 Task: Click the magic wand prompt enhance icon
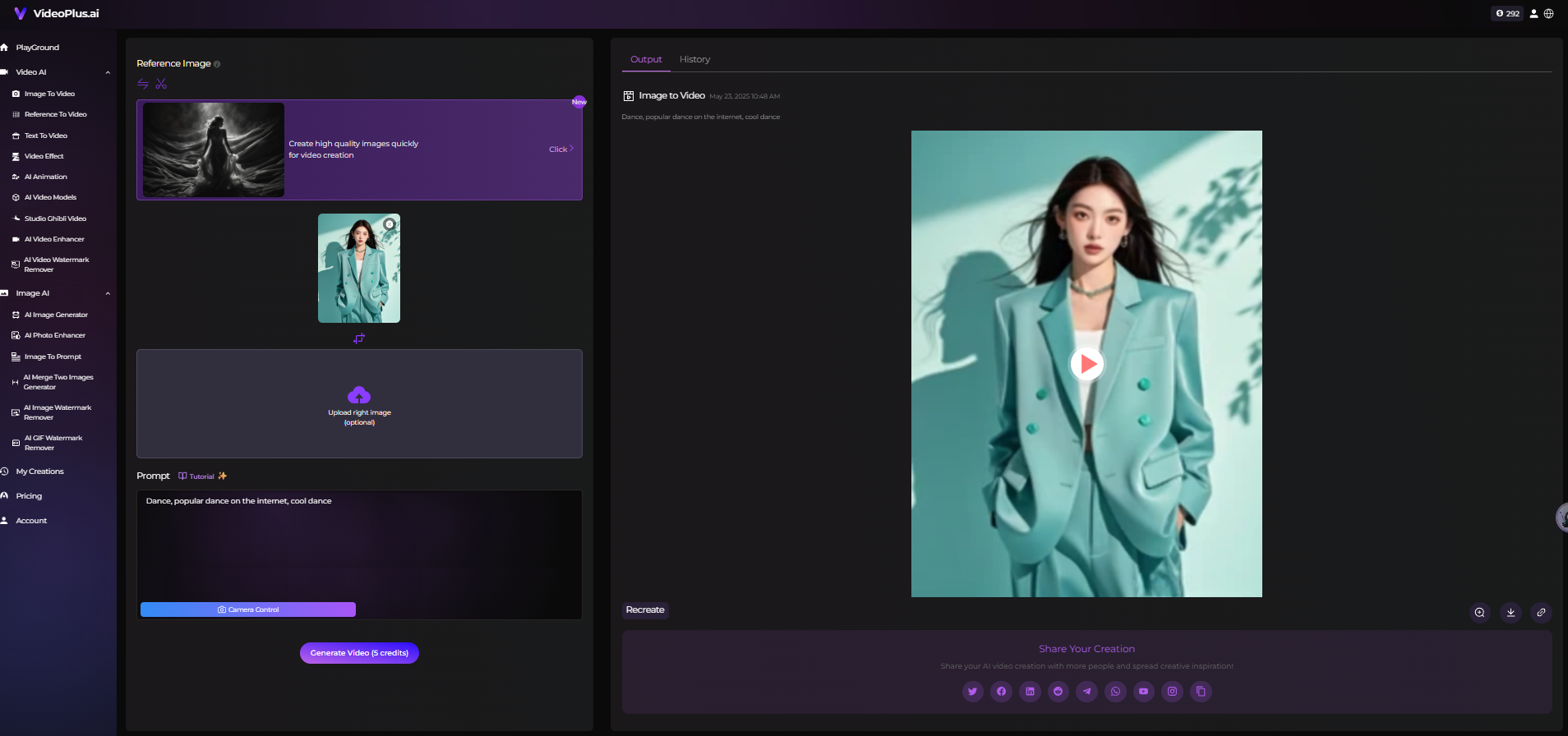pyautogui.click(x=223, y=476)
